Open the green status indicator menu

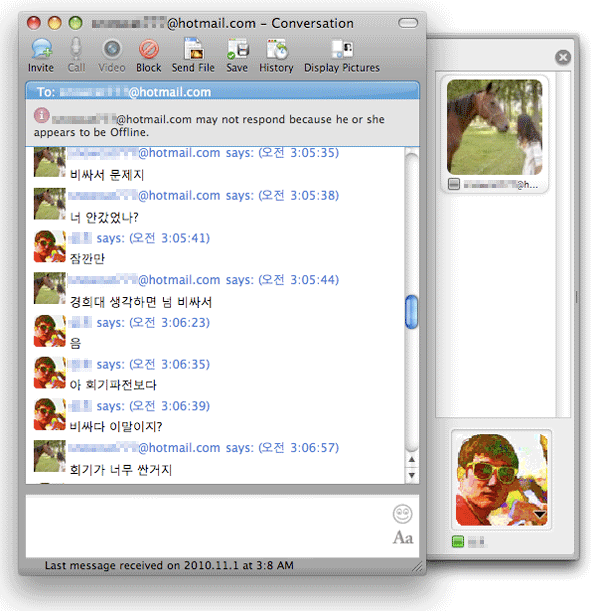457,541
